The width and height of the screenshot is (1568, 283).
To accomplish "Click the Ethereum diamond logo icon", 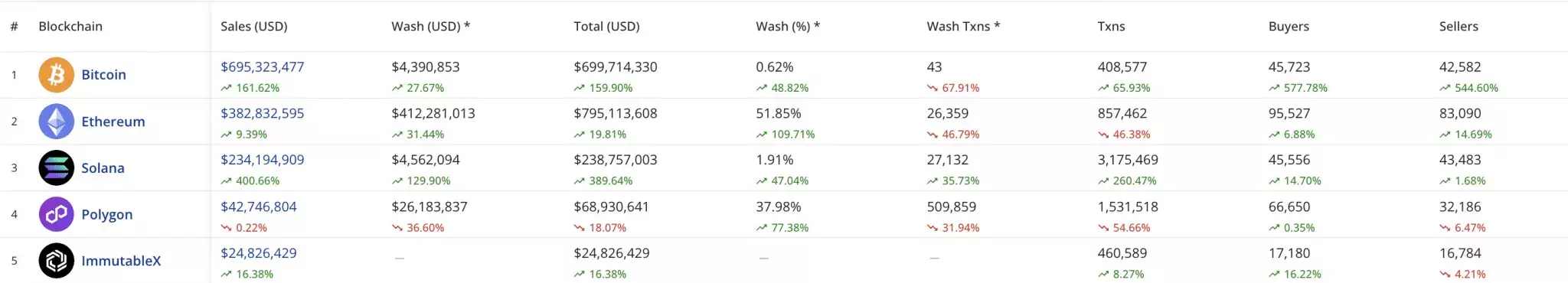I will (x=57, y=122).
